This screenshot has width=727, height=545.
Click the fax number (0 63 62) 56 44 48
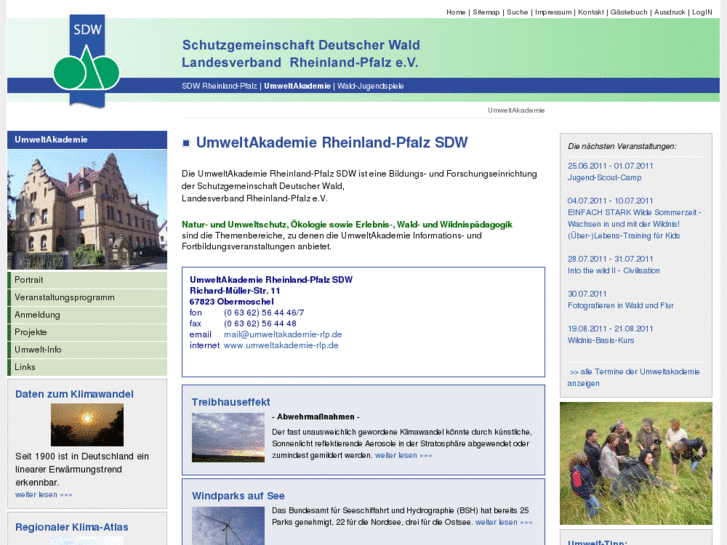point(260,324)
